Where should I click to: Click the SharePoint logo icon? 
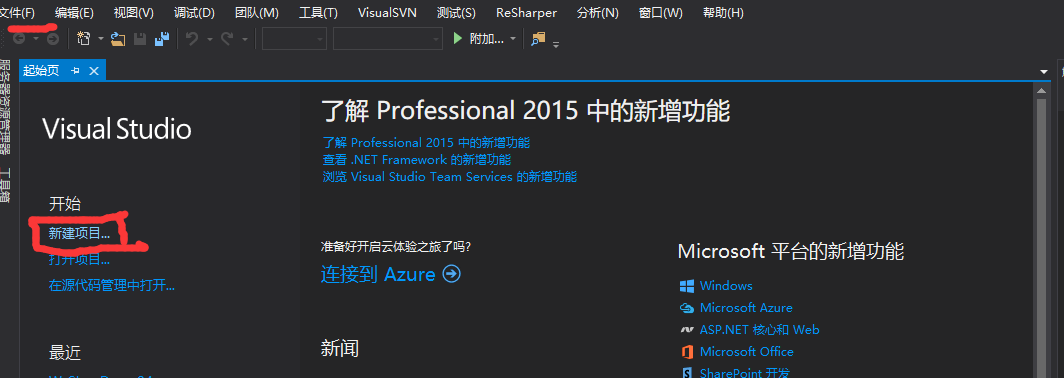click(687, 373)
